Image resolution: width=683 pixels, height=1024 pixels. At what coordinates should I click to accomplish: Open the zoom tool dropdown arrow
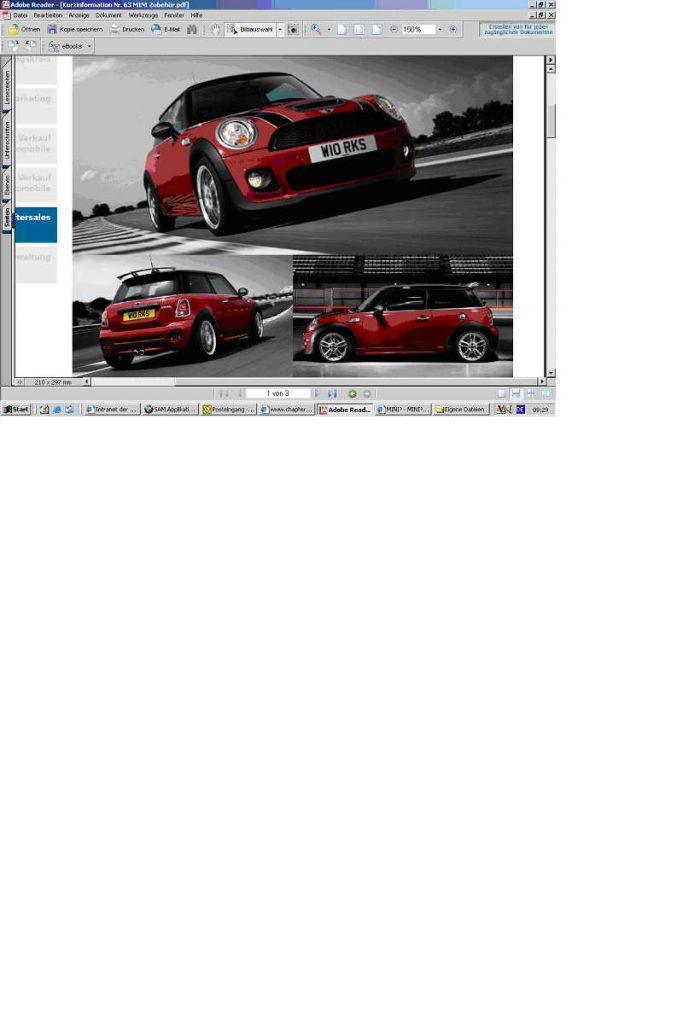[x=328, y=29]
